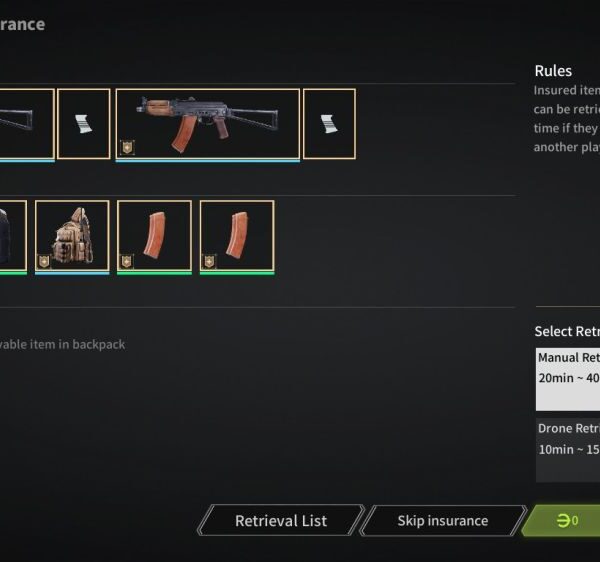600x562 pixels.
Task: Select the second orange magazine slot
Action: point(237,236)
